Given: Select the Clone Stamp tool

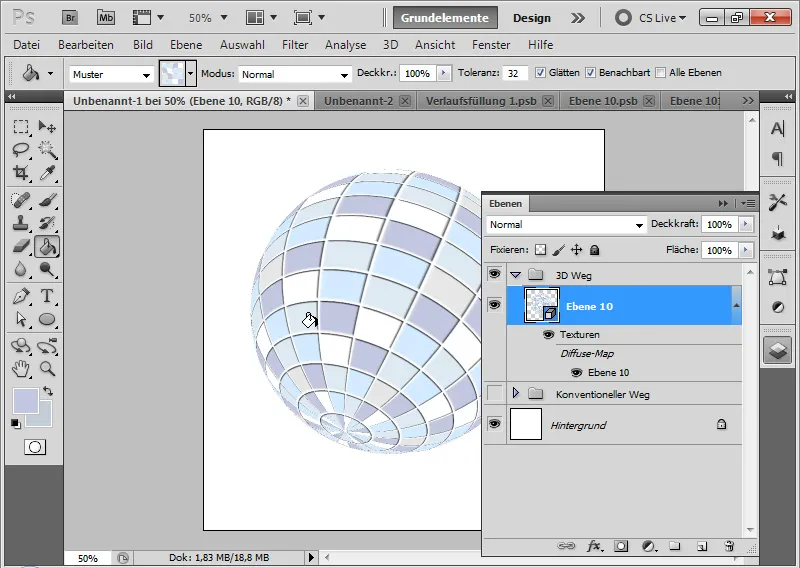Looking at the screenshot, I should tap(21, 223).
